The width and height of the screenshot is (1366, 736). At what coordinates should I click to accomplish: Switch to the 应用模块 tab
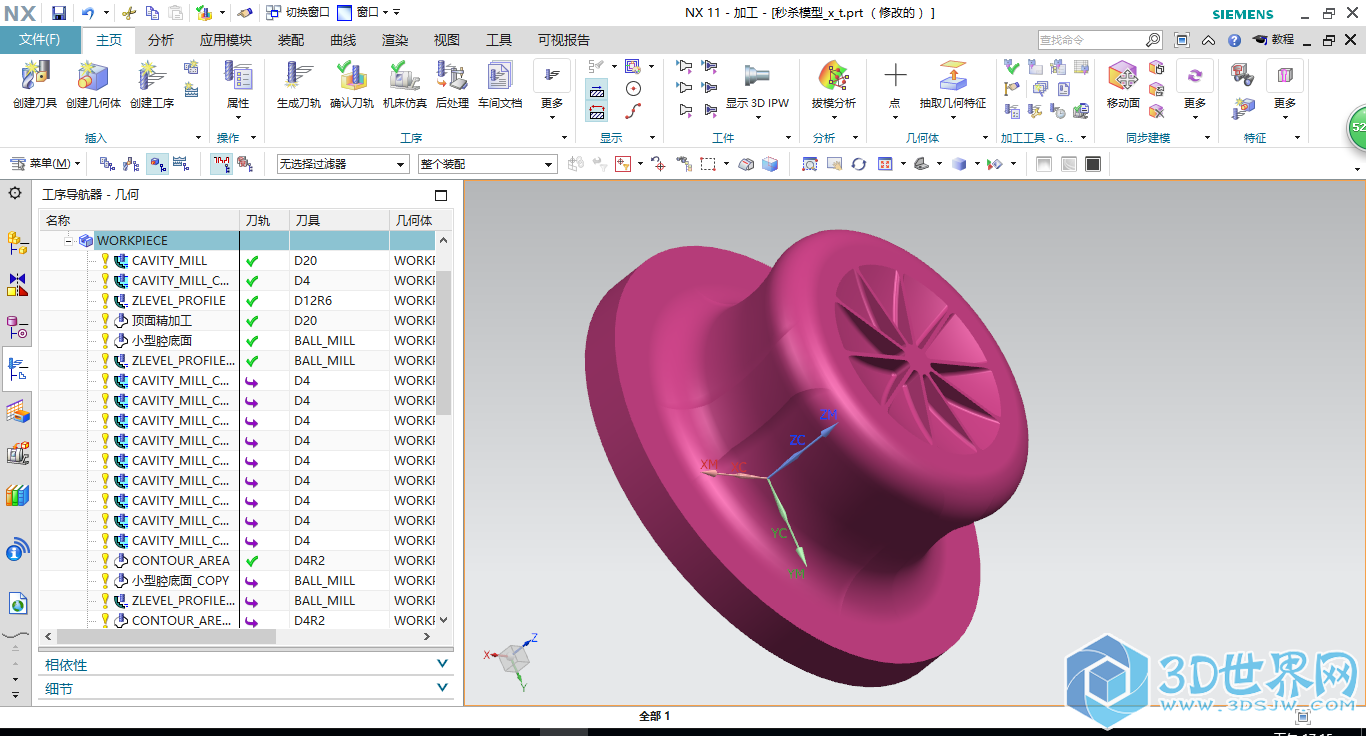(x=225, y=40)
